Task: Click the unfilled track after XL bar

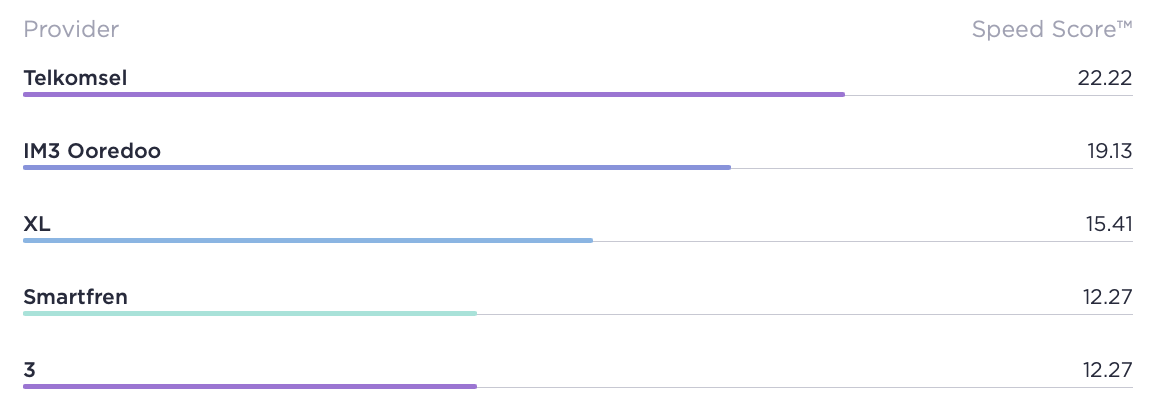Action: click(863, 242)
